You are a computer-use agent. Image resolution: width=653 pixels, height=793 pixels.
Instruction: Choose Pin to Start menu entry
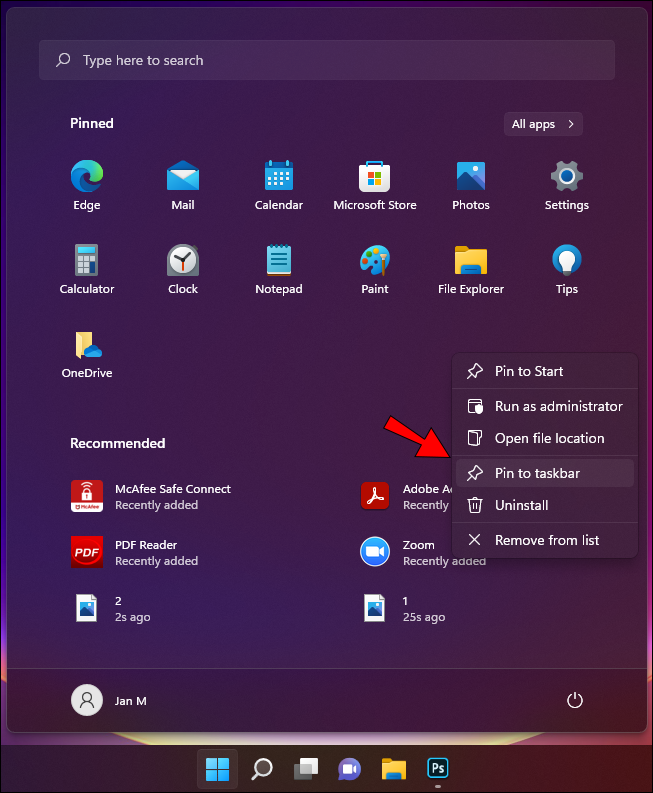[x=545, y=371]
